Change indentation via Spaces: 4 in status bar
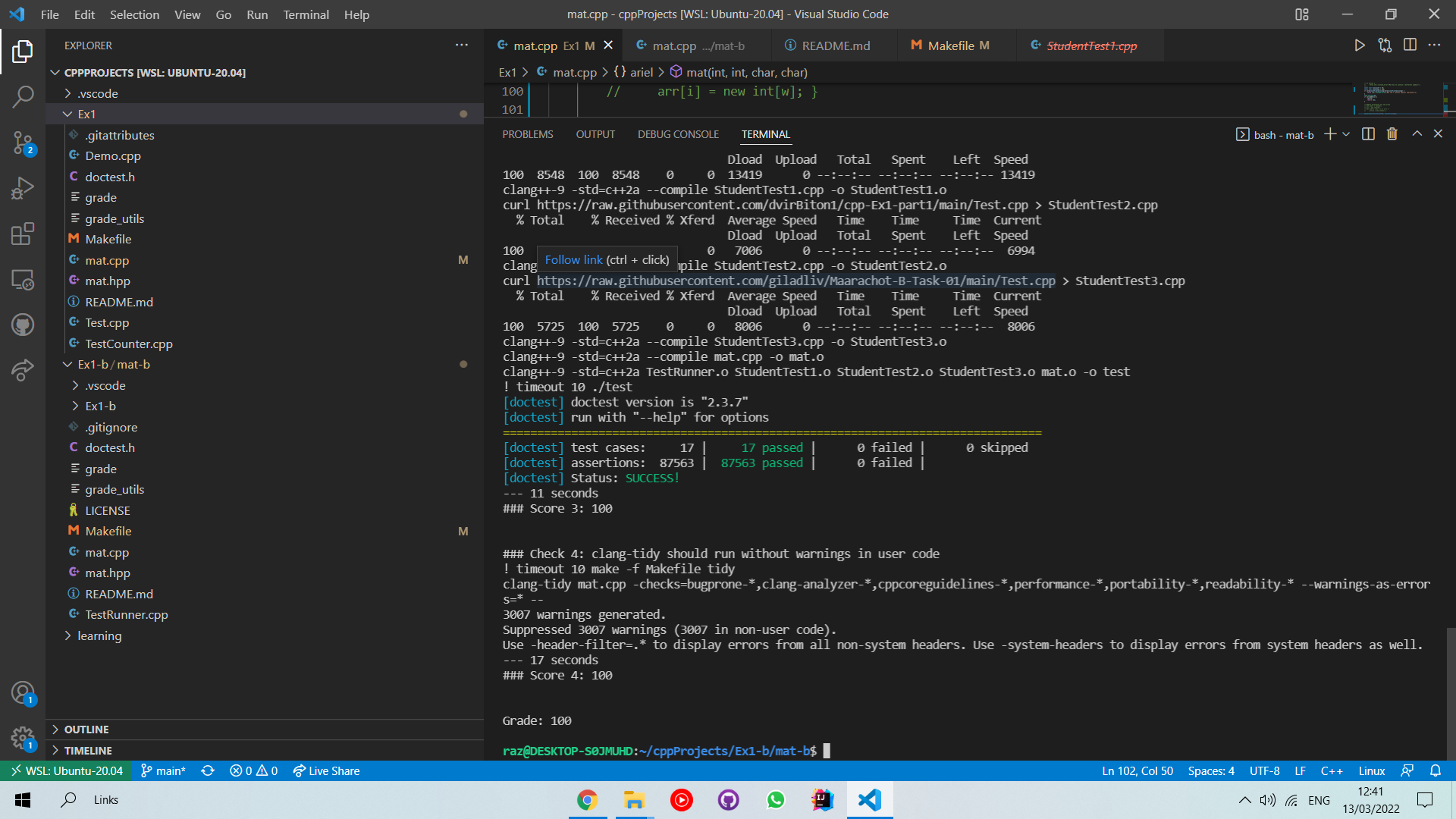The height and width of the screenshot is (819, 1456). tap(1210, 770)
